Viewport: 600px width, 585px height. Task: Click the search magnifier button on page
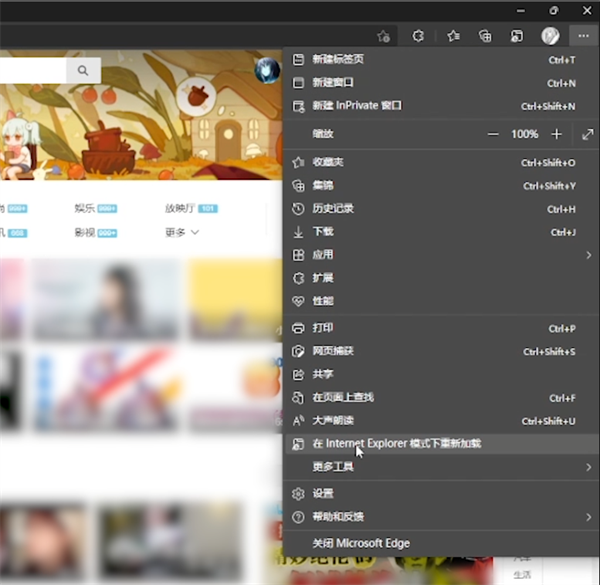[x=83, y=70]
